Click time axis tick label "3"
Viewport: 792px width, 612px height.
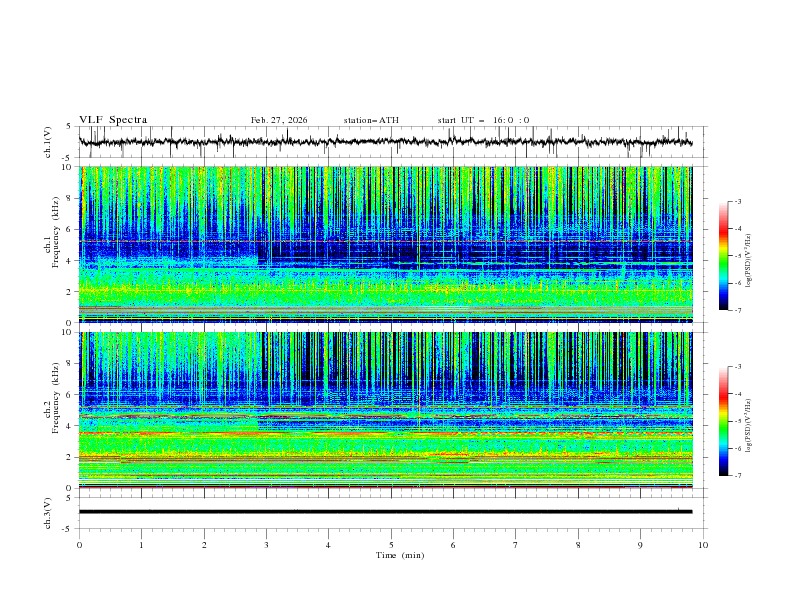tap(266, 545)
